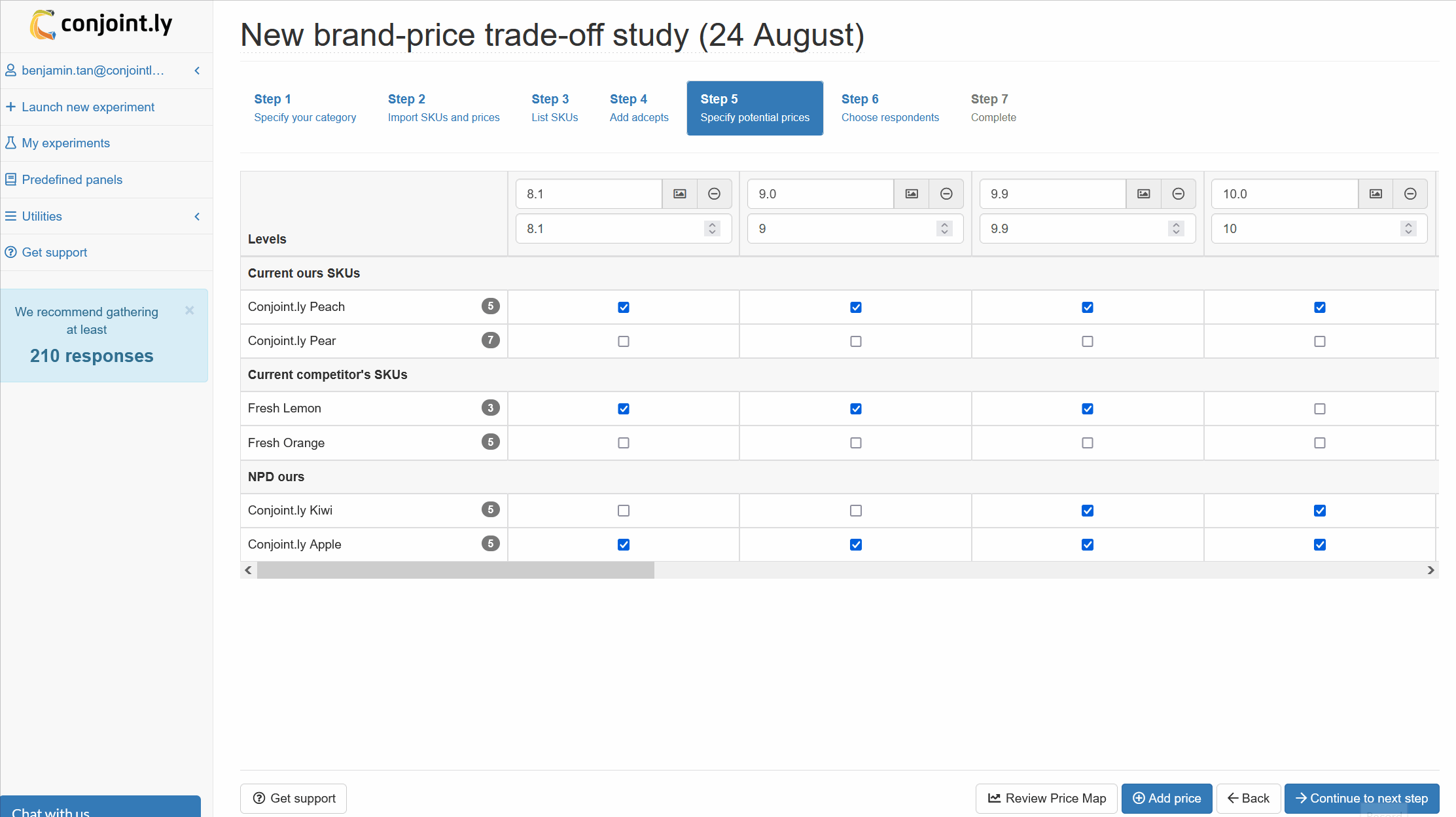Viewport: 1456px width, 817px height.
Task: Remove the 8.1 price level
Action: tap(715, 194)
